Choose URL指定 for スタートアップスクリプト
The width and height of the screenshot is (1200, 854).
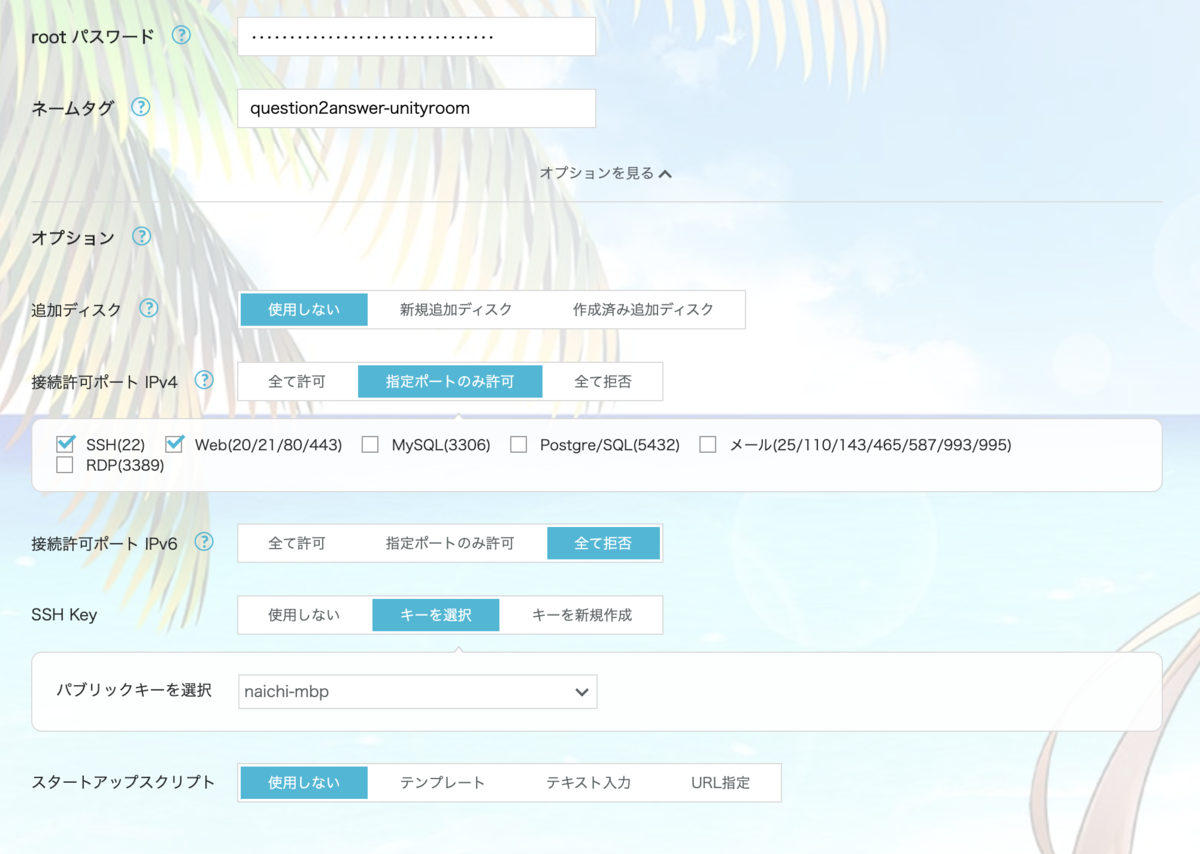(x=723, y=782)
